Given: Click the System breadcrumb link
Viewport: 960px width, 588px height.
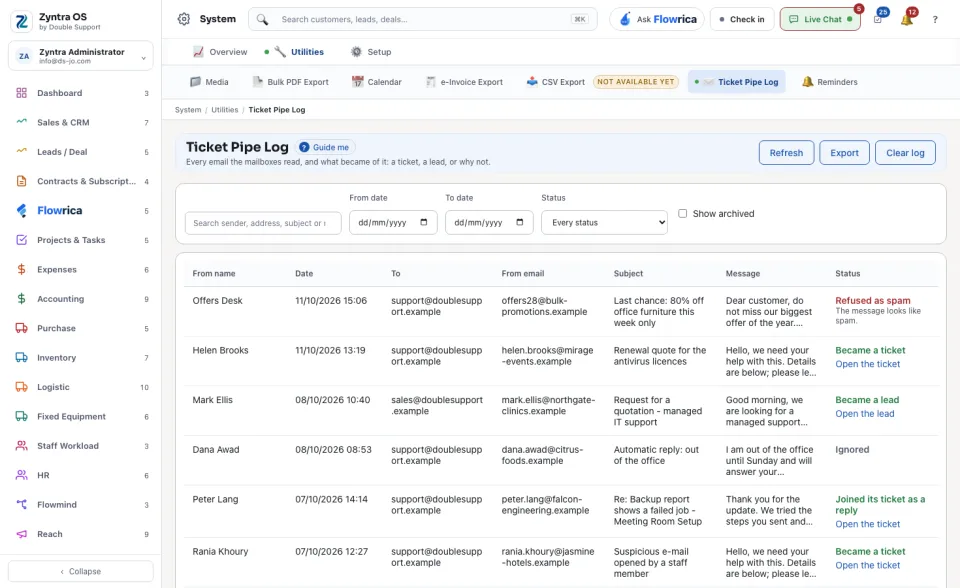Looking at the screenshot, I should [188, 110].
